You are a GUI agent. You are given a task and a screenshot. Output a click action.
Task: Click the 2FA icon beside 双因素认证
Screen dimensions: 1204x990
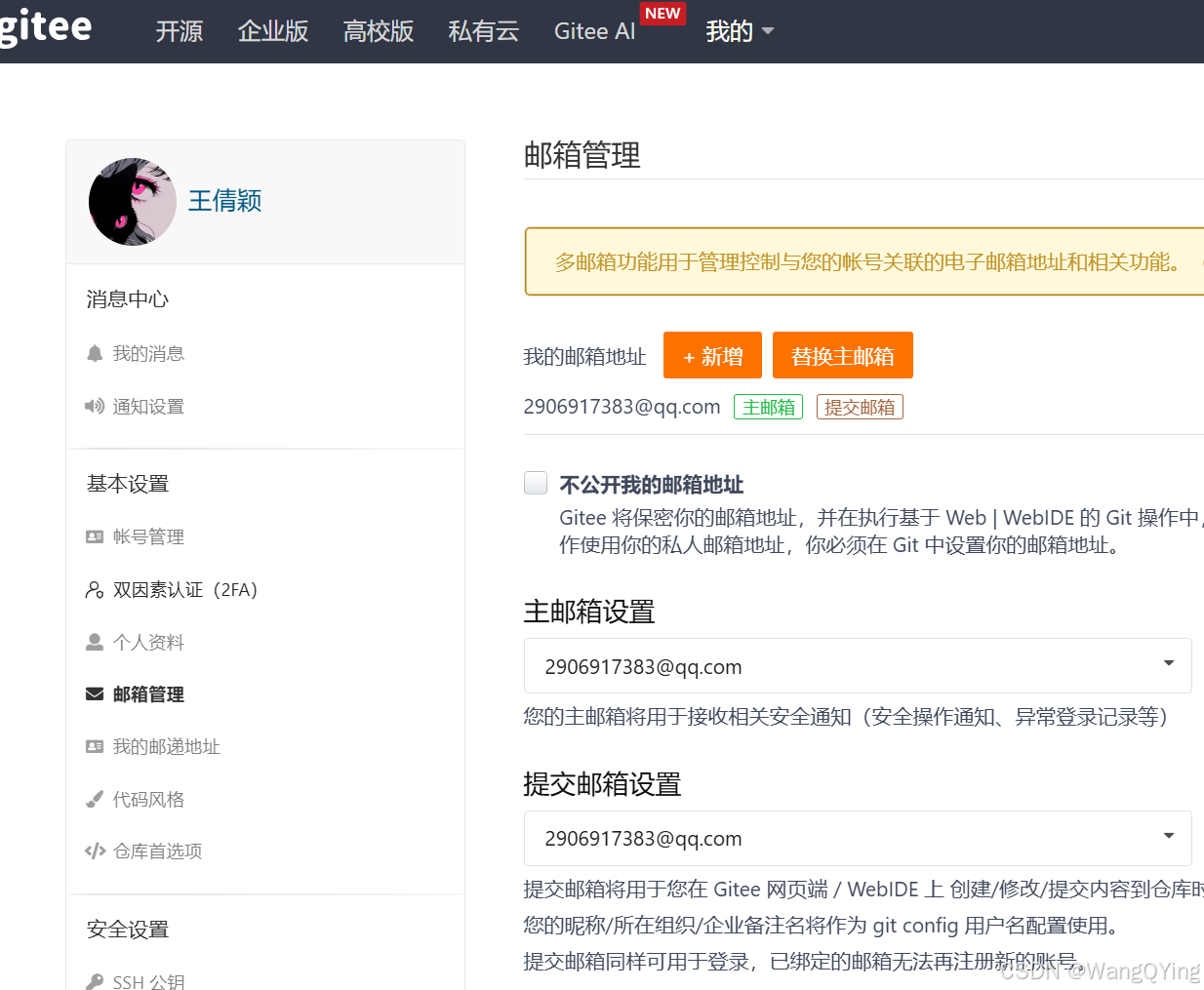tap(95, 589)
